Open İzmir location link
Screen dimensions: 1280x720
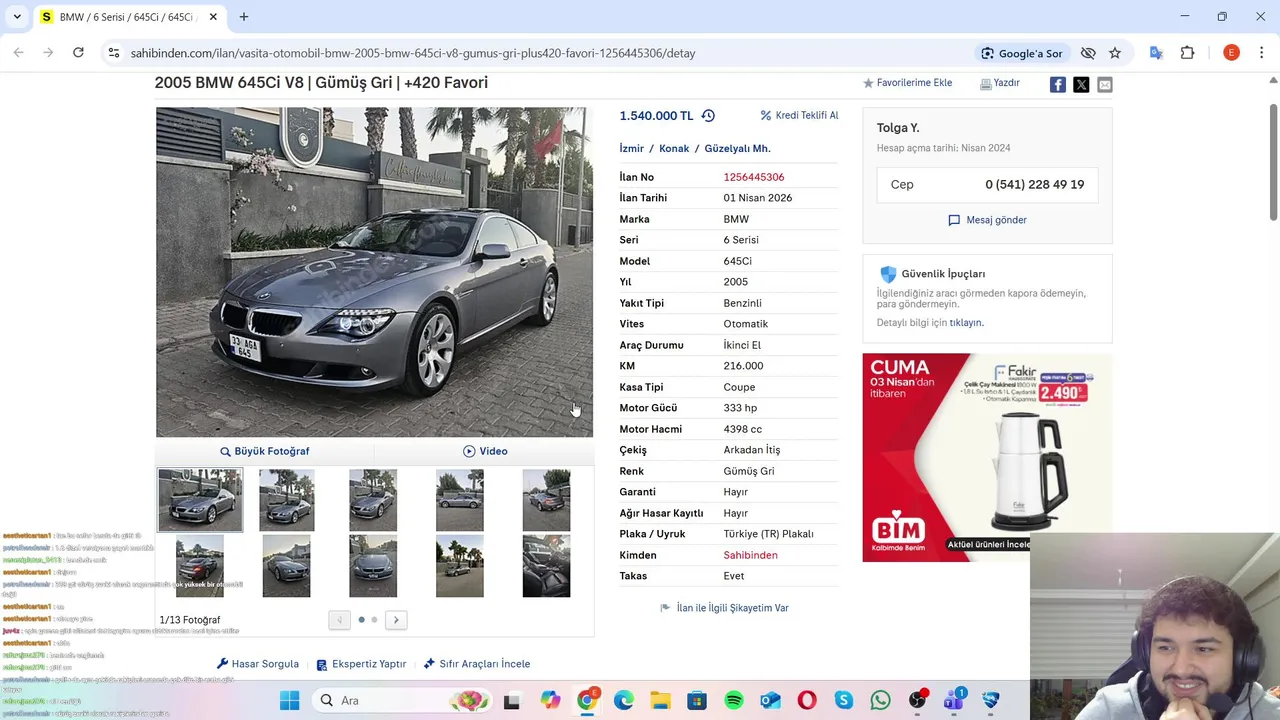point(631,148)
